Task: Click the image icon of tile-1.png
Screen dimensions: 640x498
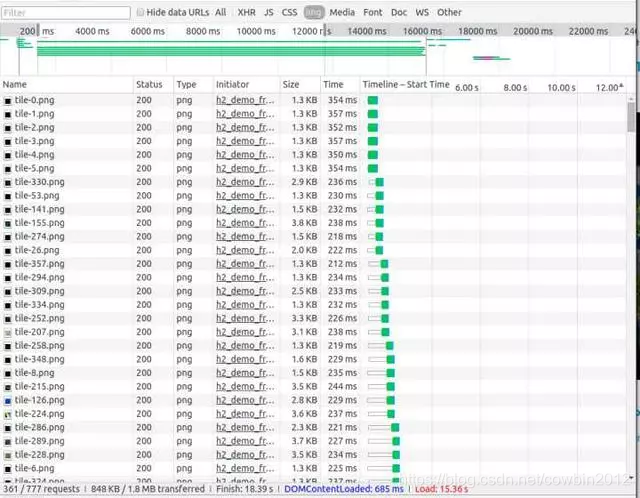Action: click(8, 114)
